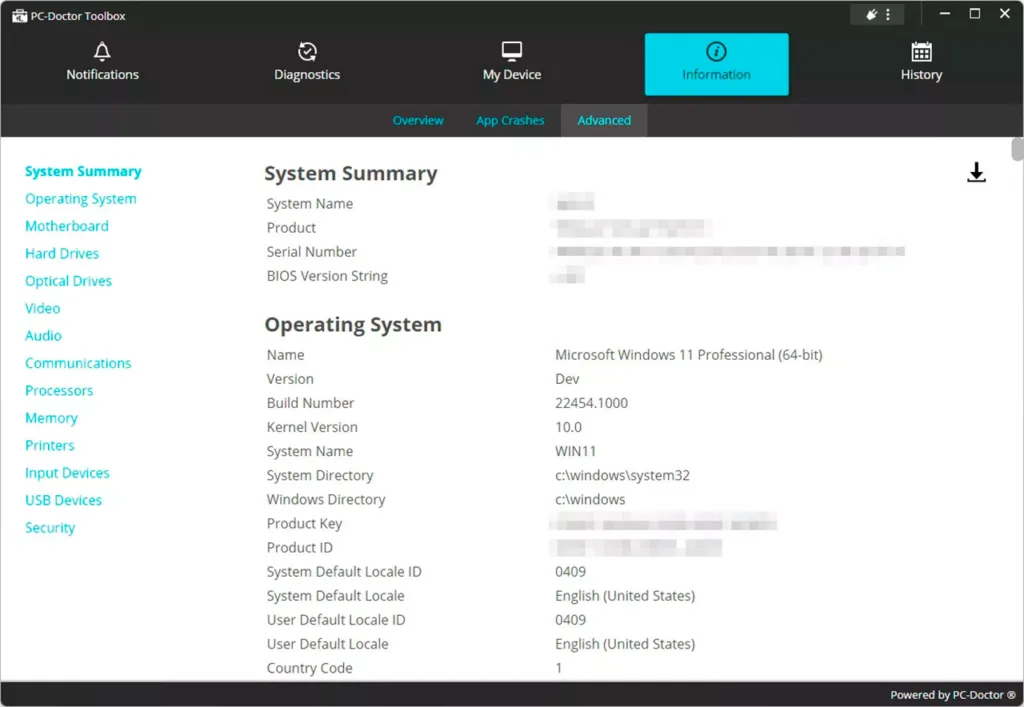Select the OS name 'Microsoft Windows 11 Professional (64-bit)'
This screenshot has width=1024, height=707.
688,355
